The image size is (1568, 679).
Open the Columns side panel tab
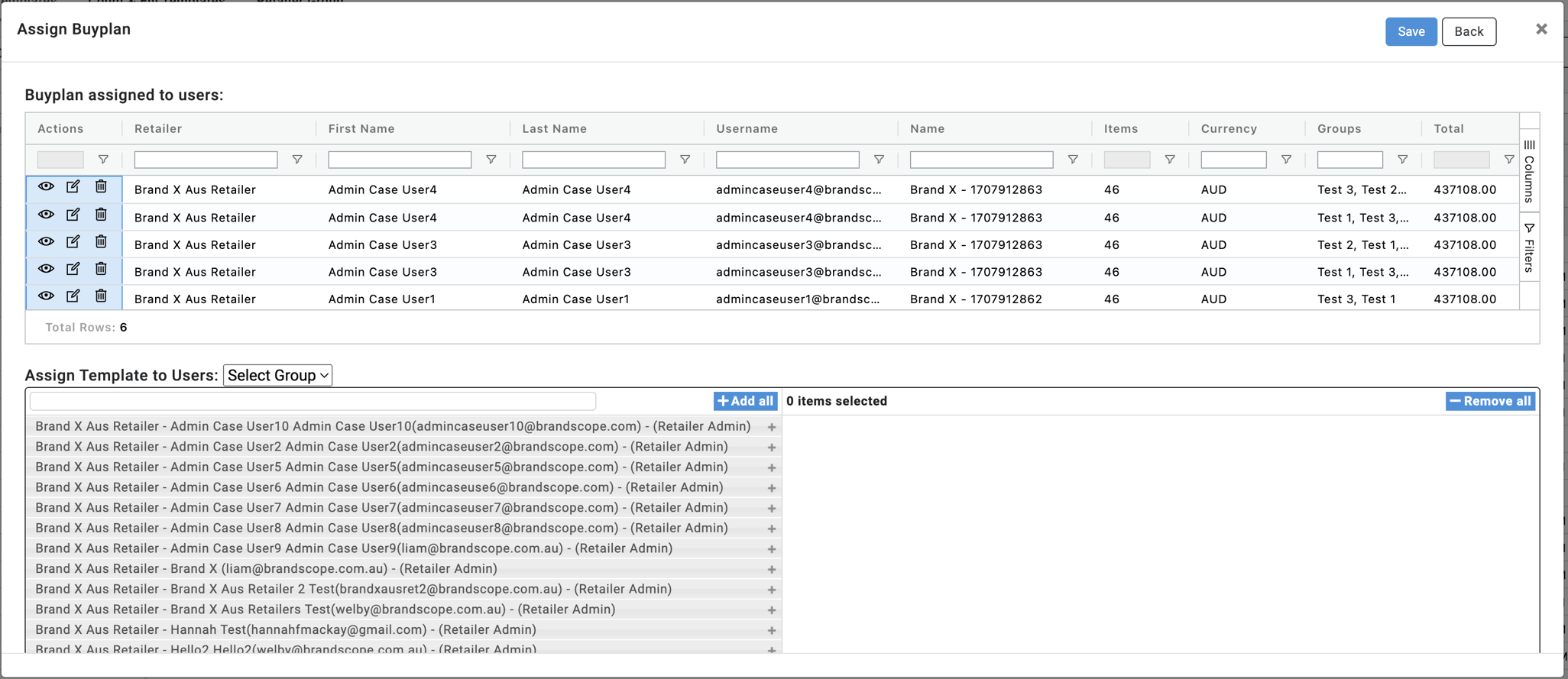pos(1529,171)
